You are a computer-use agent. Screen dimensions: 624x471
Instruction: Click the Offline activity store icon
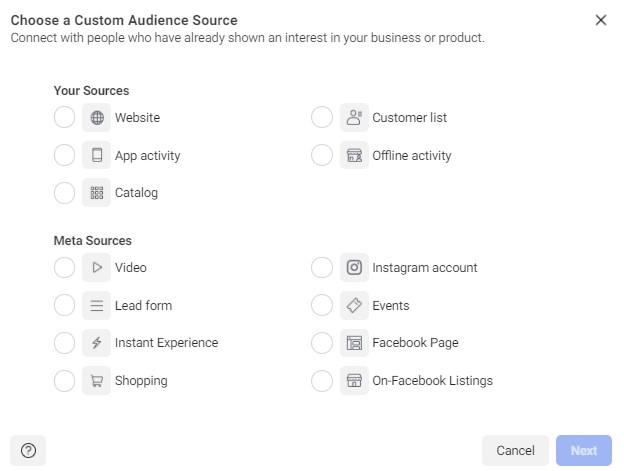coord(354,156)
